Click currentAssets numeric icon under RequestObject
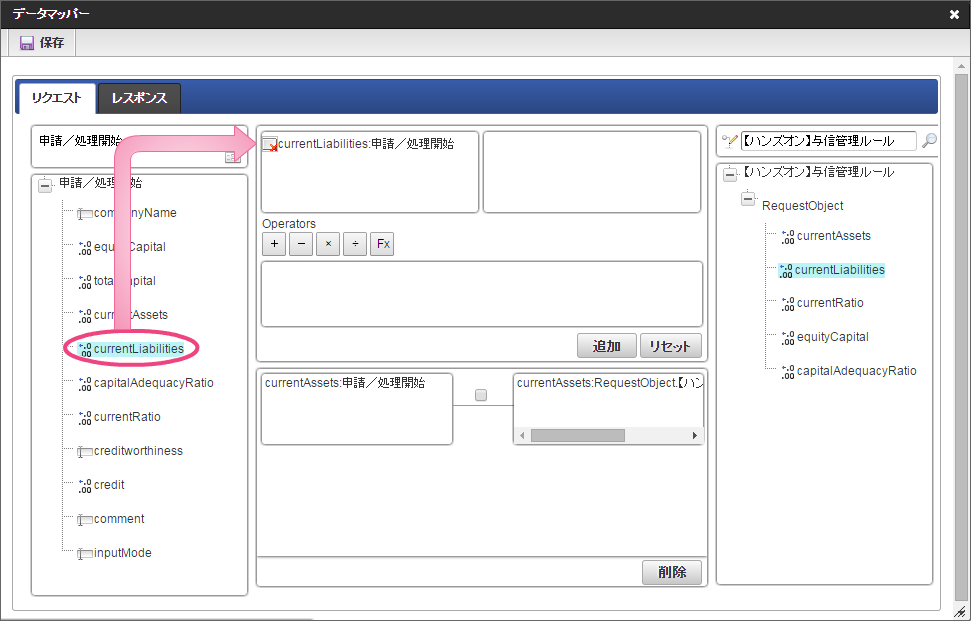This screenshot has height=621, width=971. (x=788, y=237)
